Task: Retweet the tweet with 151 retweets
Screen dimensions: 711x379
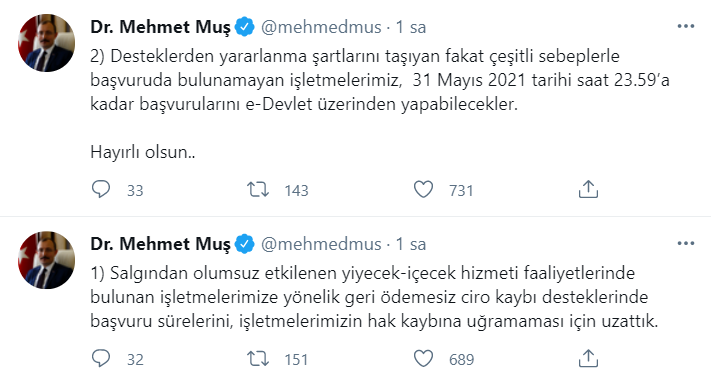Action: click(258, 359)
